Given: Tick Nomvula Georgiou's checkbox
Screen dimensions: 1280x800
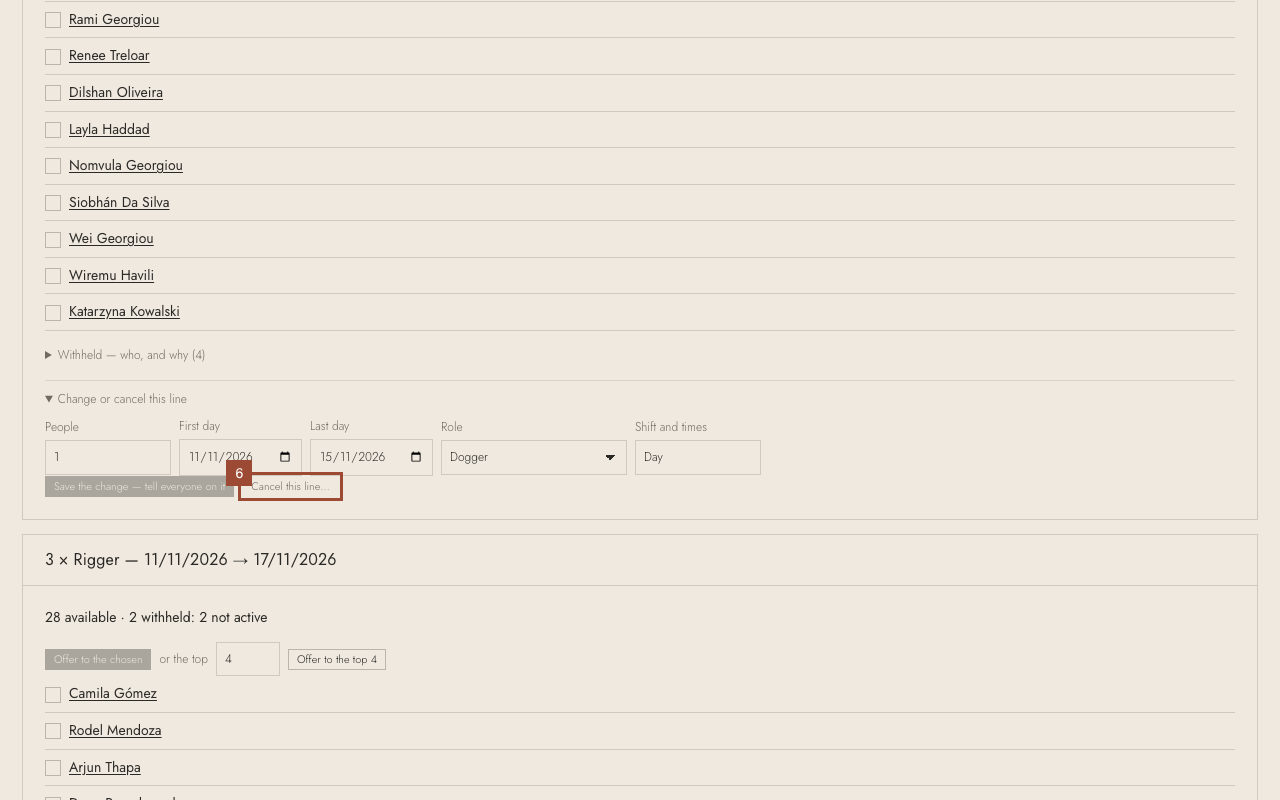Looking at the screenshot, I should point(53,166).
